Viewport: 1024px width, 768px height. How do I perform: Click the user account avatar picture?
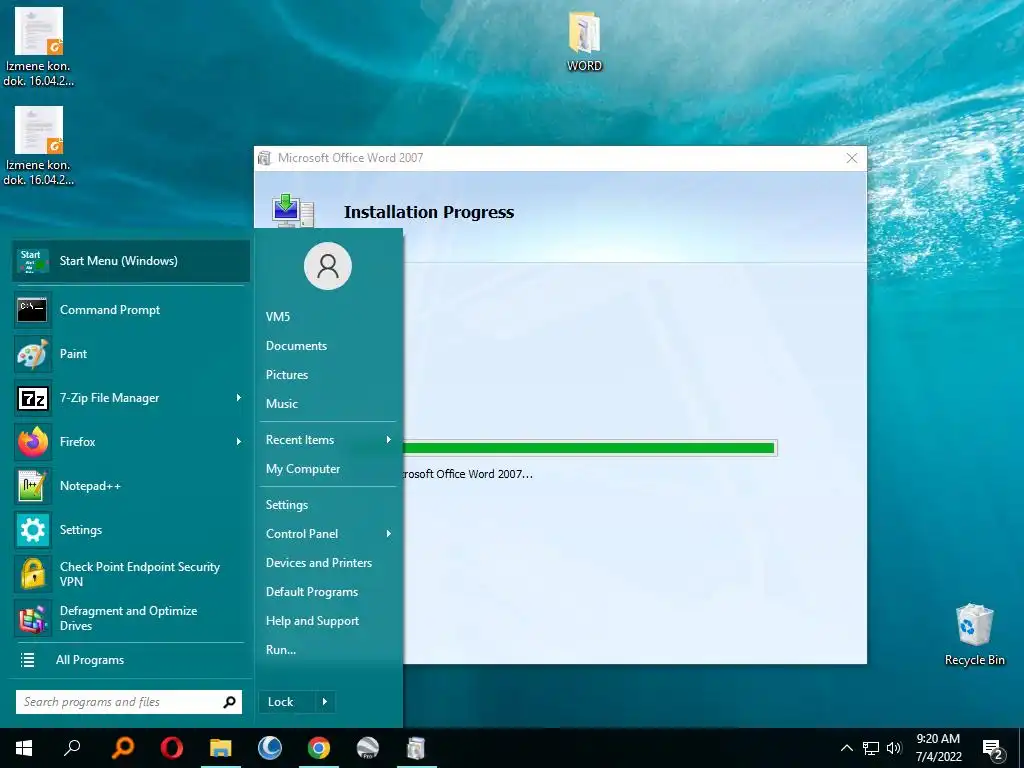click(328, 266)
